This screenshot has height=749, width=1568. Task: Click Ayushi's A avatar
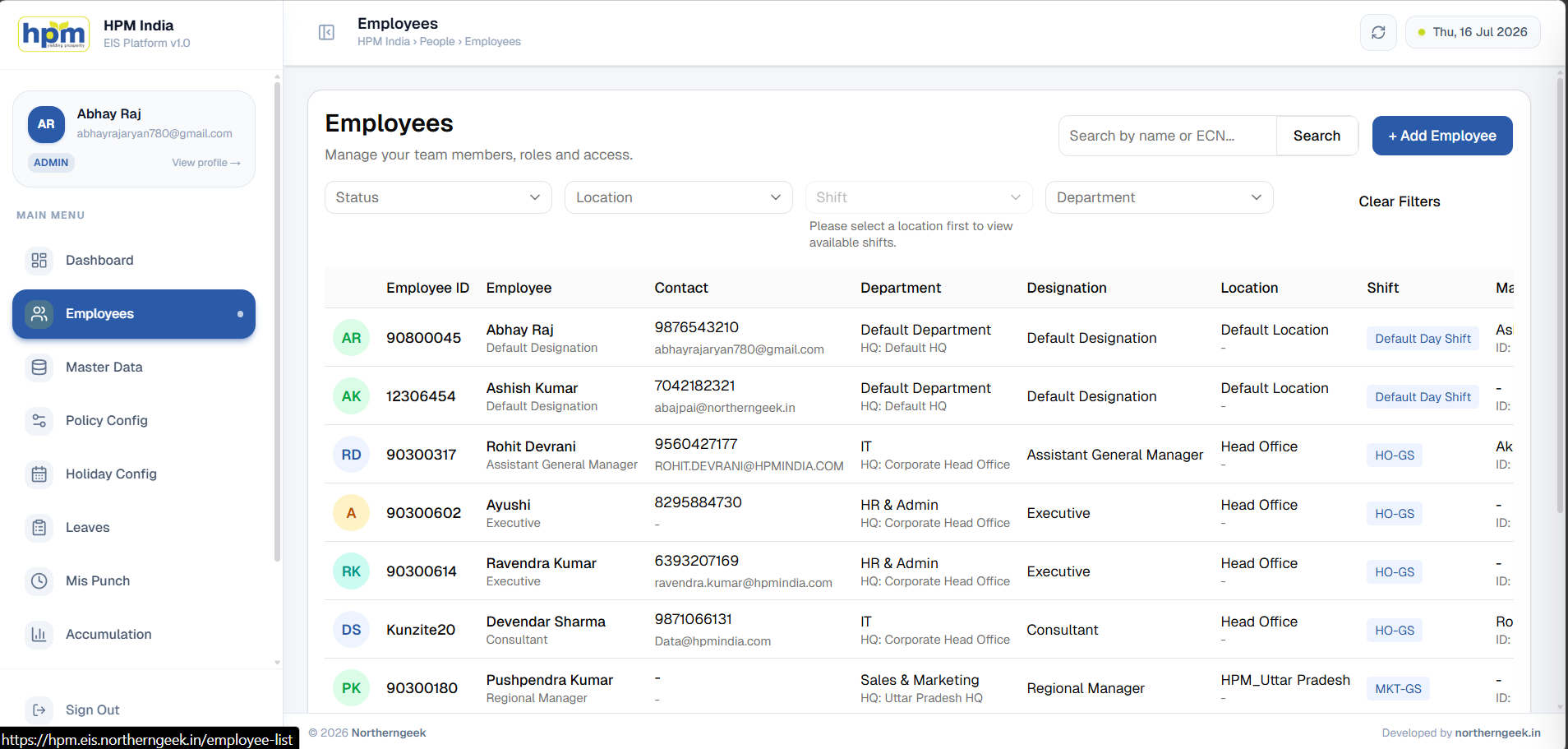pyautogui.click(x=351, y=513)
